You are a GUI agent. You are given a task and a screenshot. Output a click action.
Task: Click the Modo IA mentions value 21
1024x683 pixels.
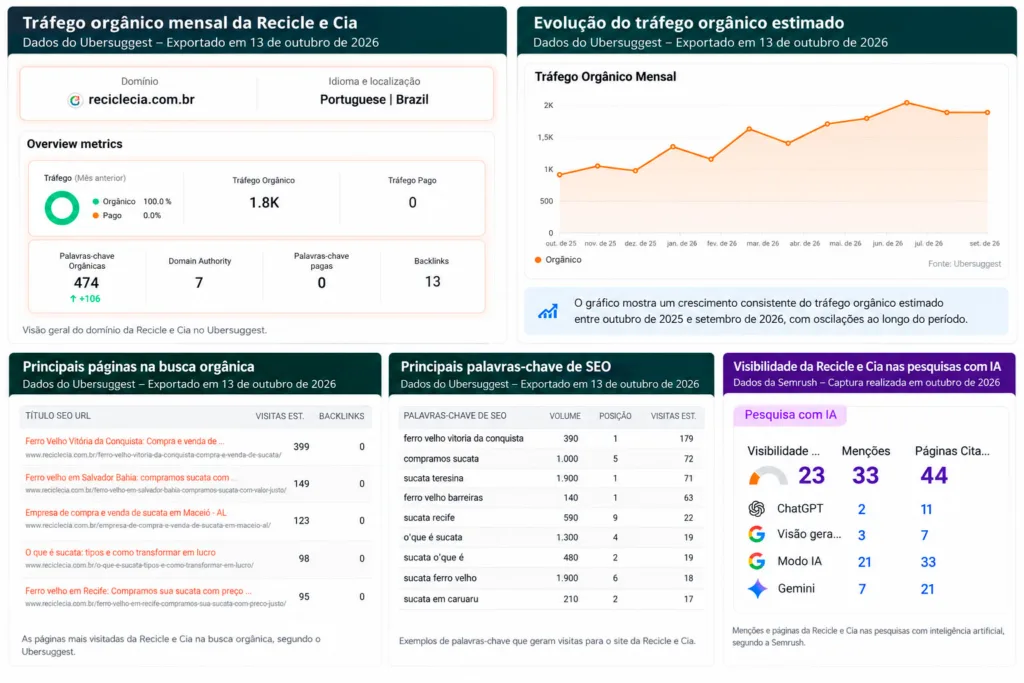pos(865,562)
